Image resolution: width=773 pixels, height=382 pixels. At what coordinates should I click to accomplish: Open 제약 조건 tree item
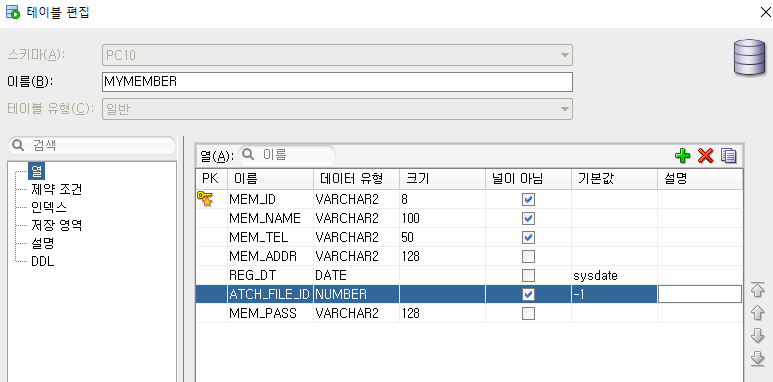(57, 189)
